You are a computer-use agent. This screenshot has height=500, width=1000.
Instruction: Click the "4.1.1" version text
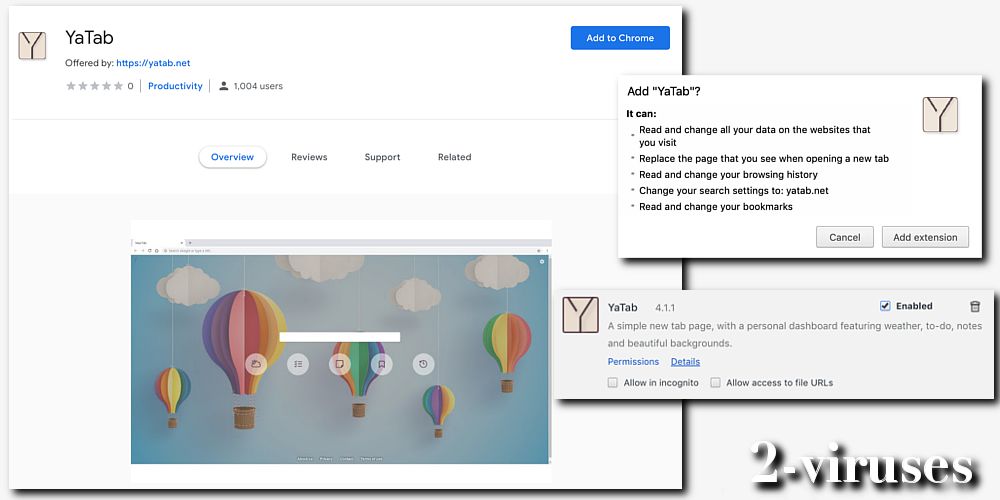click(x=665, y=308)
